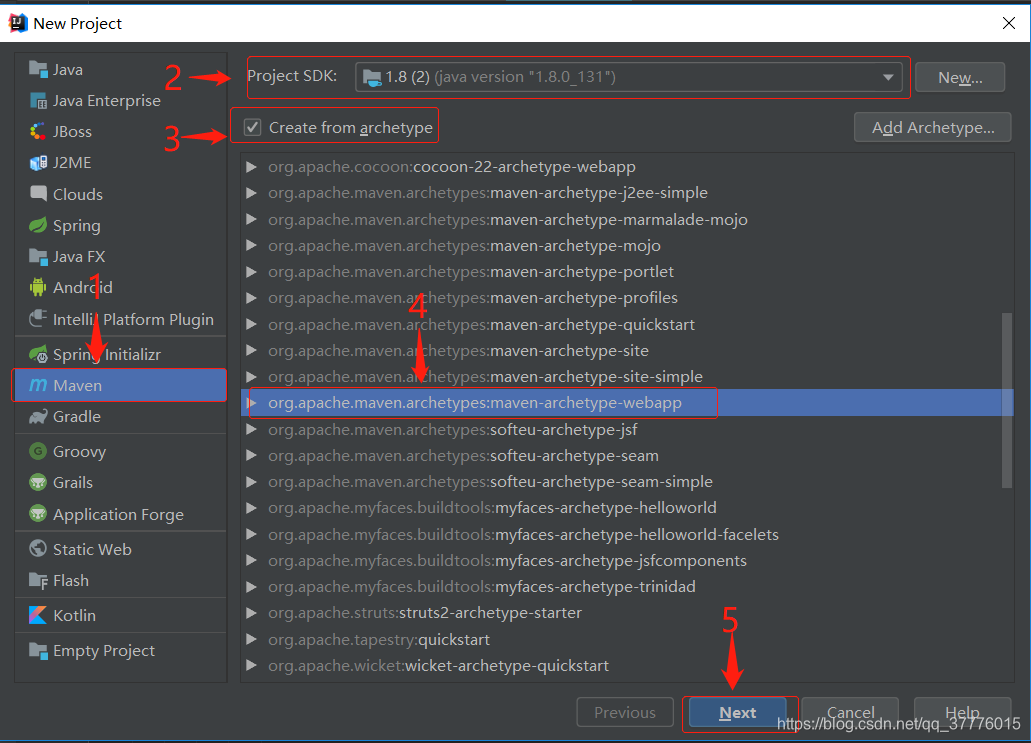Click the Empty Project icon
Image resolution: width=1031 pixels, height=743 pixels.
[x=38, y=650]
